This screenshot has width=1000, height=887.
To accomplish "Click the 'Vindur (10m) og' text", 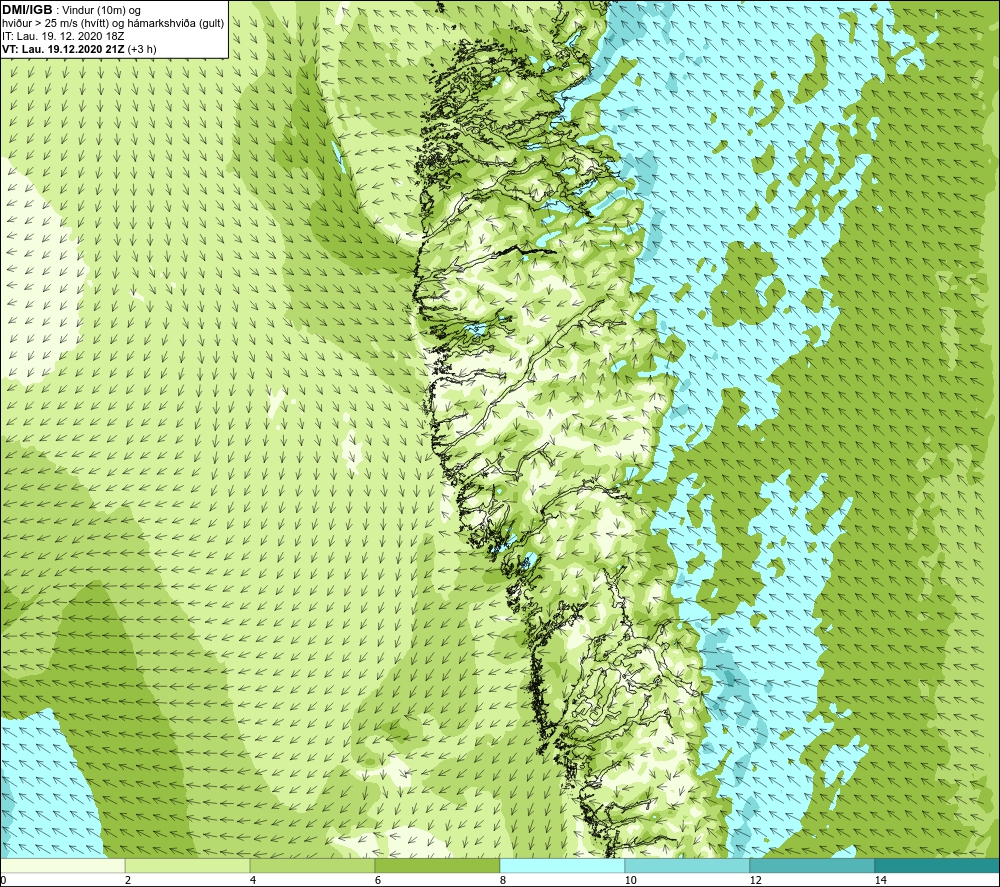I will pyautogui.click(x=102, y=11).
